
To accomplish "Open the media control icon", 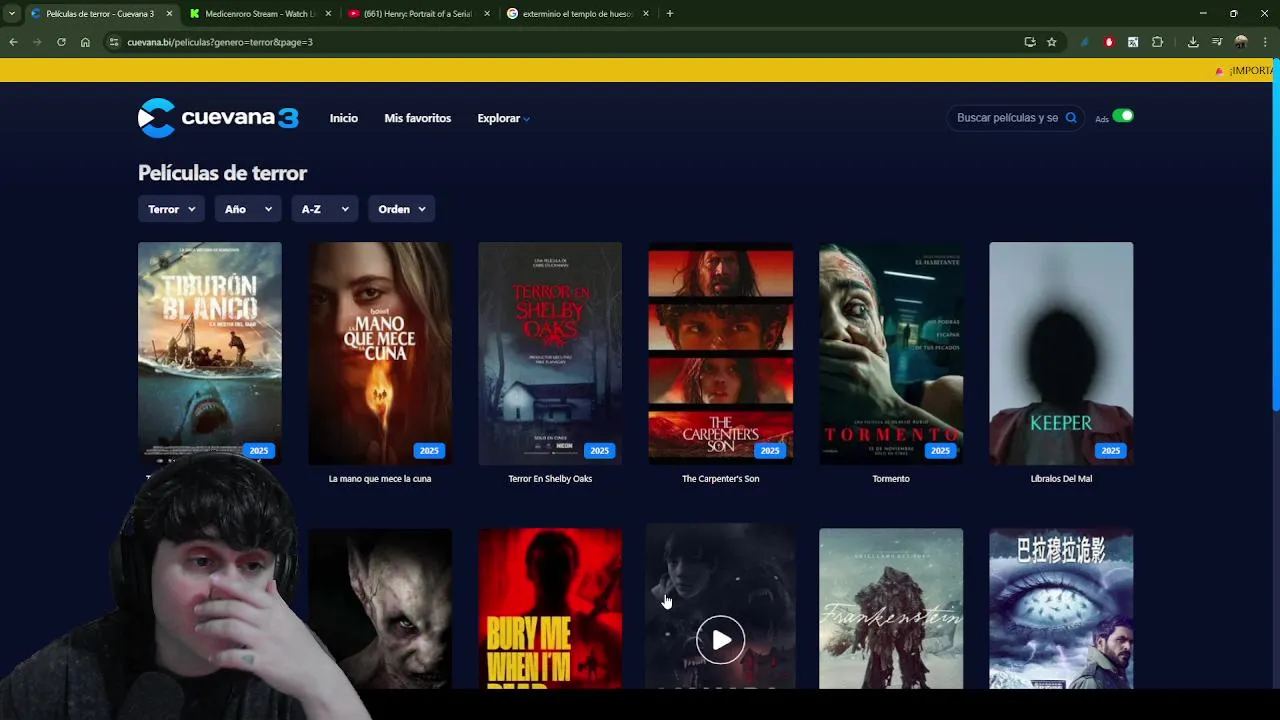I will [1217, 42].
